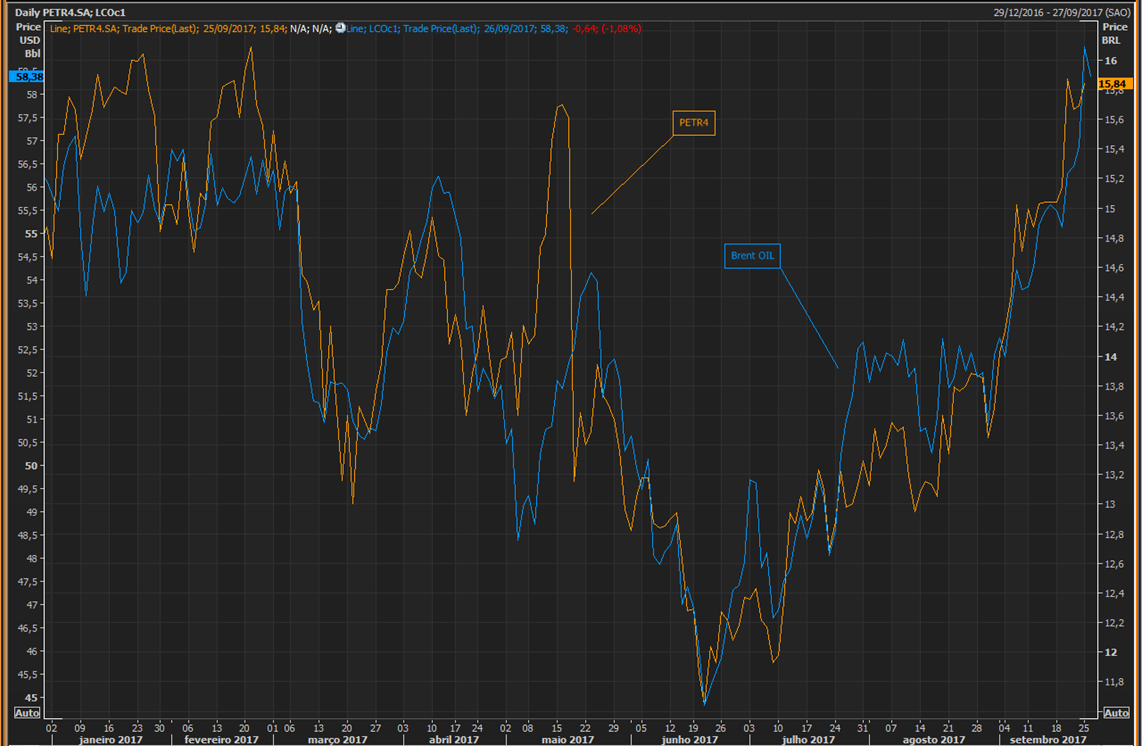The width and height of the screenshot is (1142, 746).
Task: Click março 2017 on the time axis
Action: point(339,739)
